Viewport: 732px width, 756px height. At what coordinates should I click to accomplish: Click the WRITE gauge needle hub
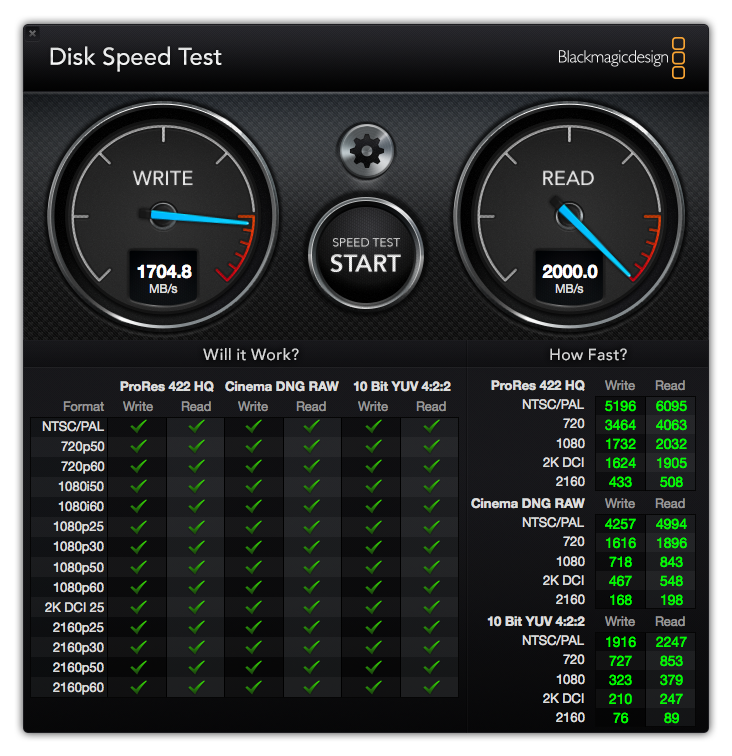pos(163,216)
